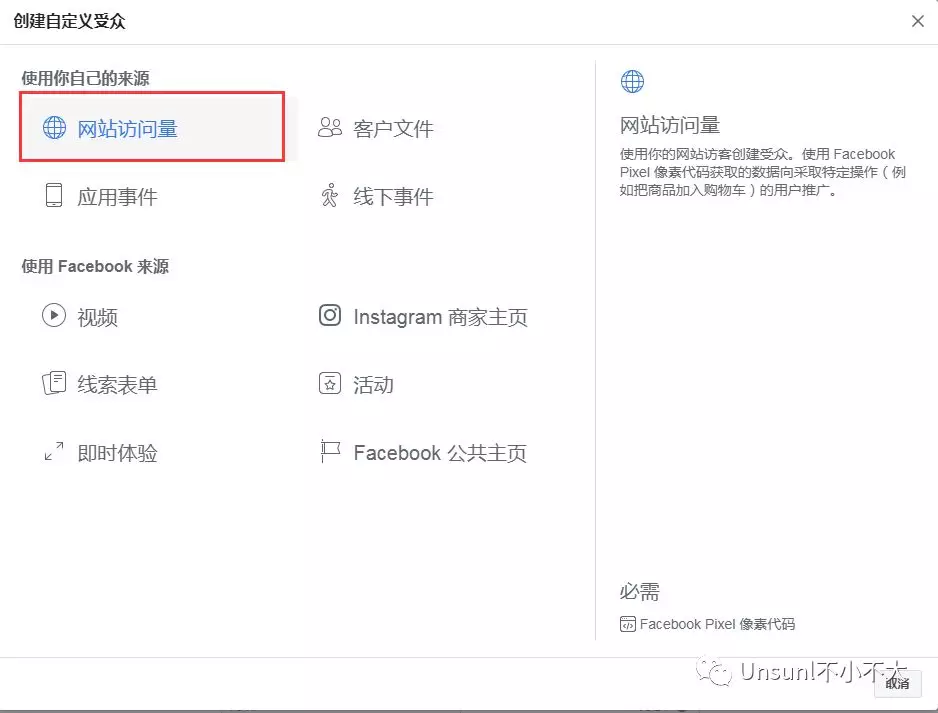Choose Instagram 商家主页 source
938x713 pixels.
(440, 317)
